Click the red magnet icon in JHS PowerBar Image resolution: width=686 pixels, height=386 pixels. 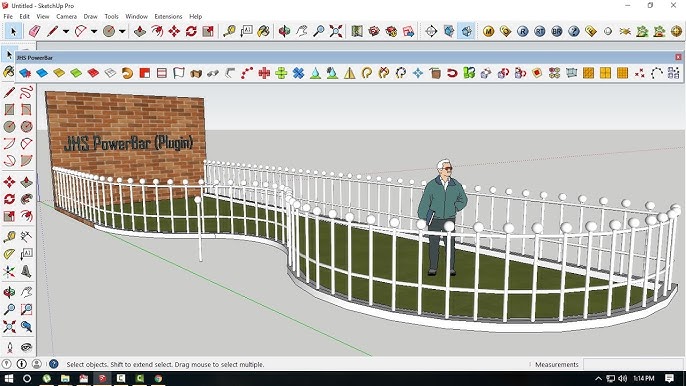(452, 73)
